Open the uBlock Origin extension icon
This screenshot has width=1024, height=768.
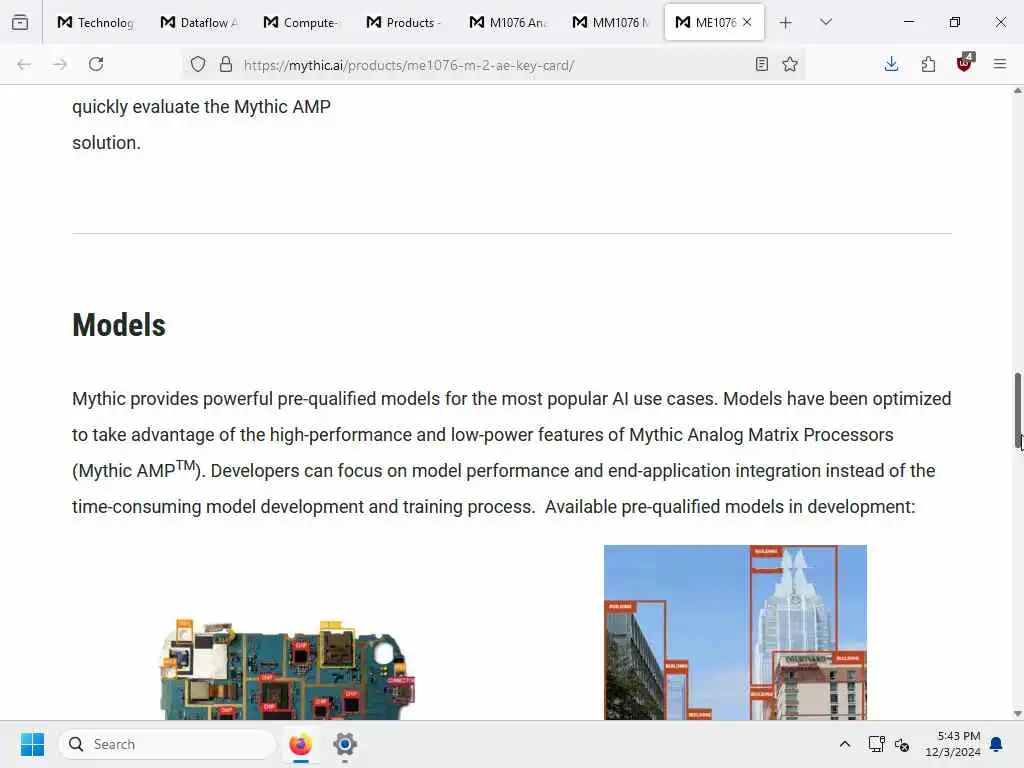point(965,63)
